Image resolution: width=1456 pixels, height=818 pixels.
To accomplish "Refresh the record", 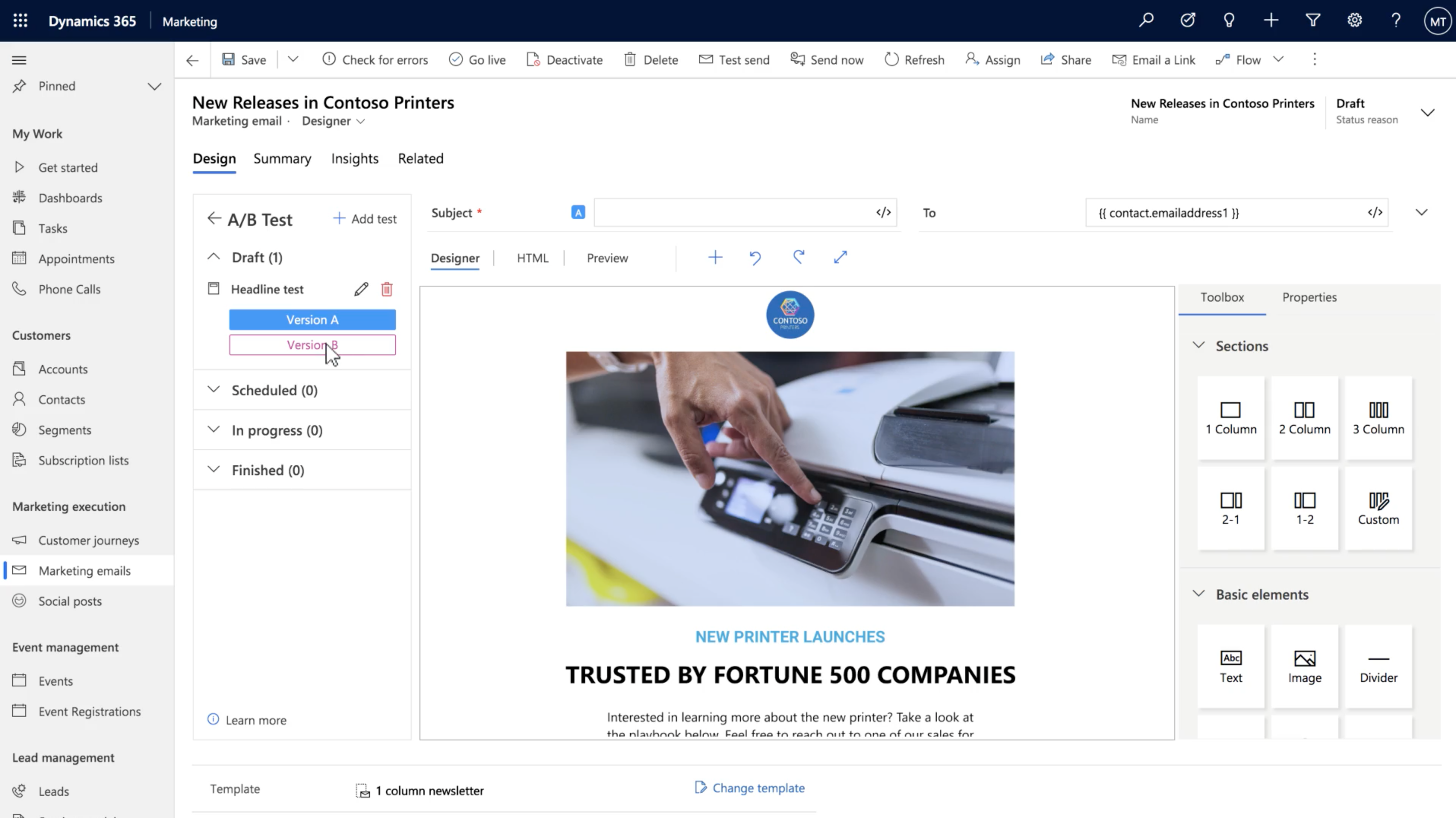I will (914, 60).
